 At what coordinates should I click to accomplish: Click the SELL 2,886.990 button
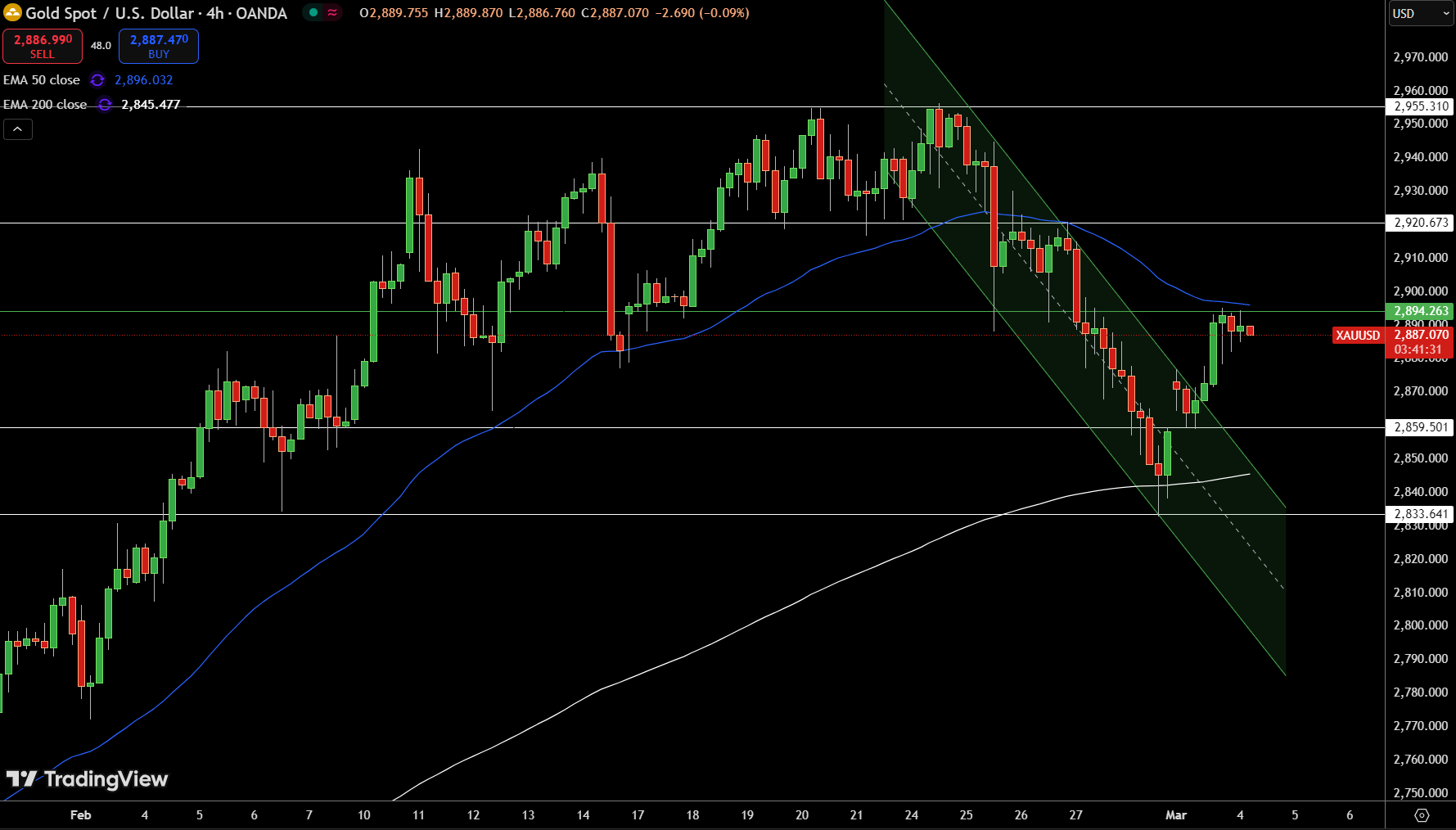pyautogui.click(x=43, y=46)
